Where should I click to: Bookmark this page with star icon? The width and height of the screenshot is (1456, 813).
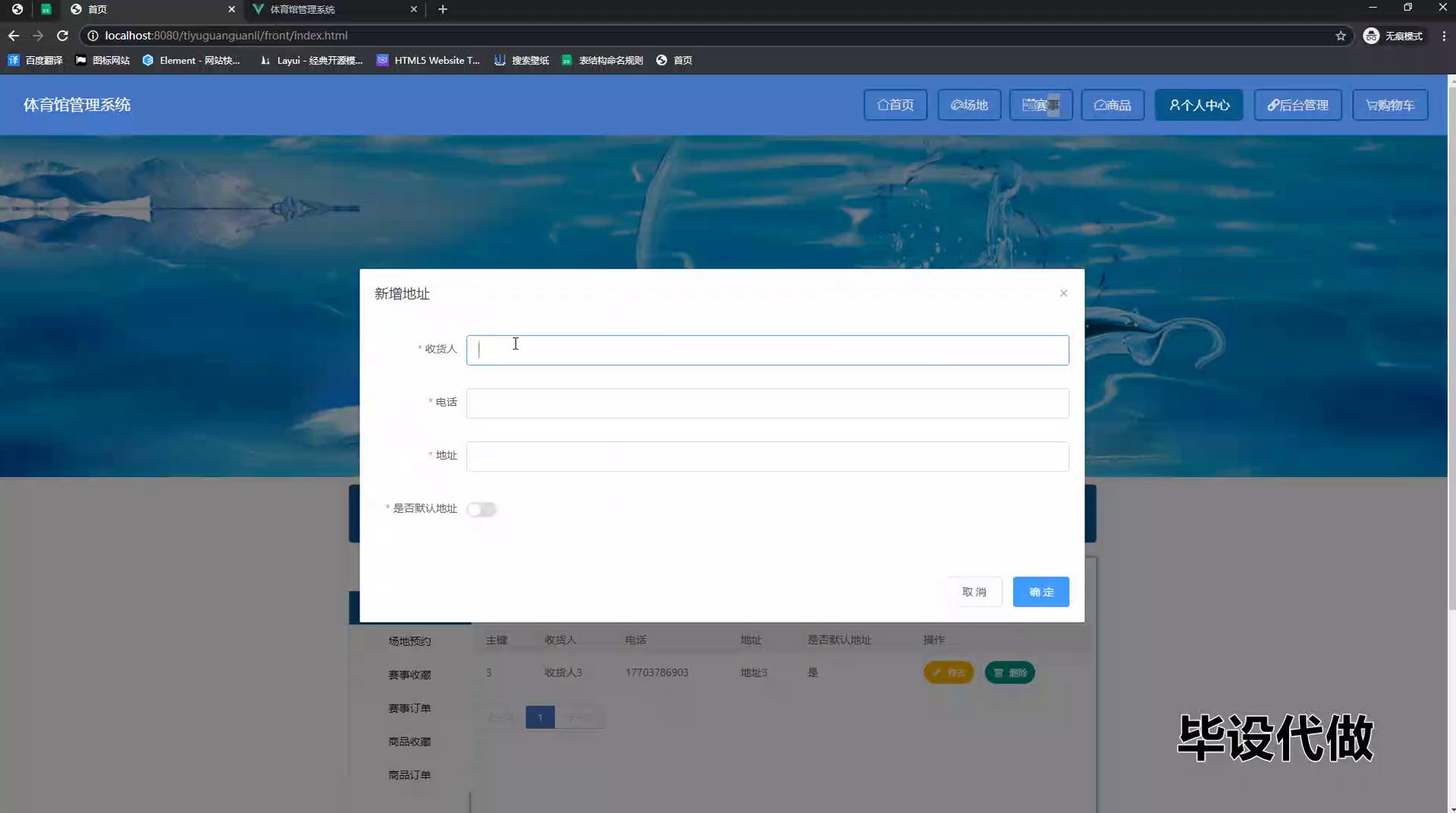[x=1340, y=36]
